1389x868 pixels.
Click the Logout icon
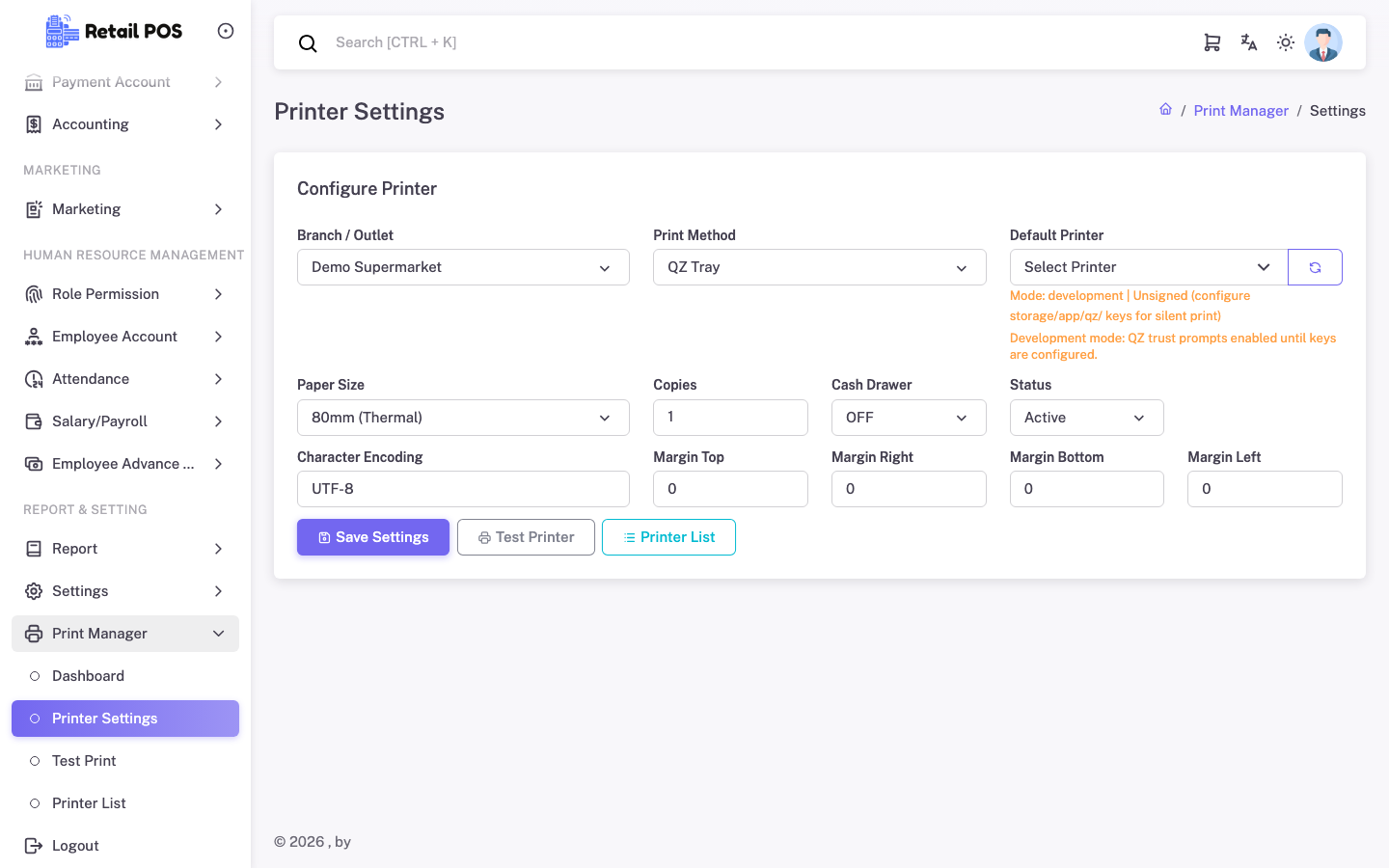34,846
